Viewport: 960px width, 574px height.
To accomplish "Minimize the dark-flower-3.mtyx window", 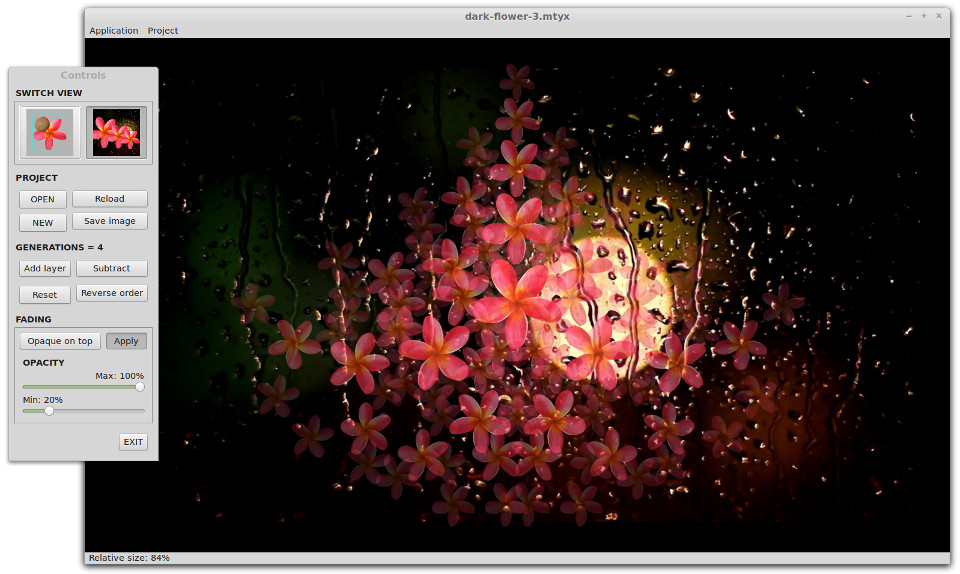I will coord(909,17).
